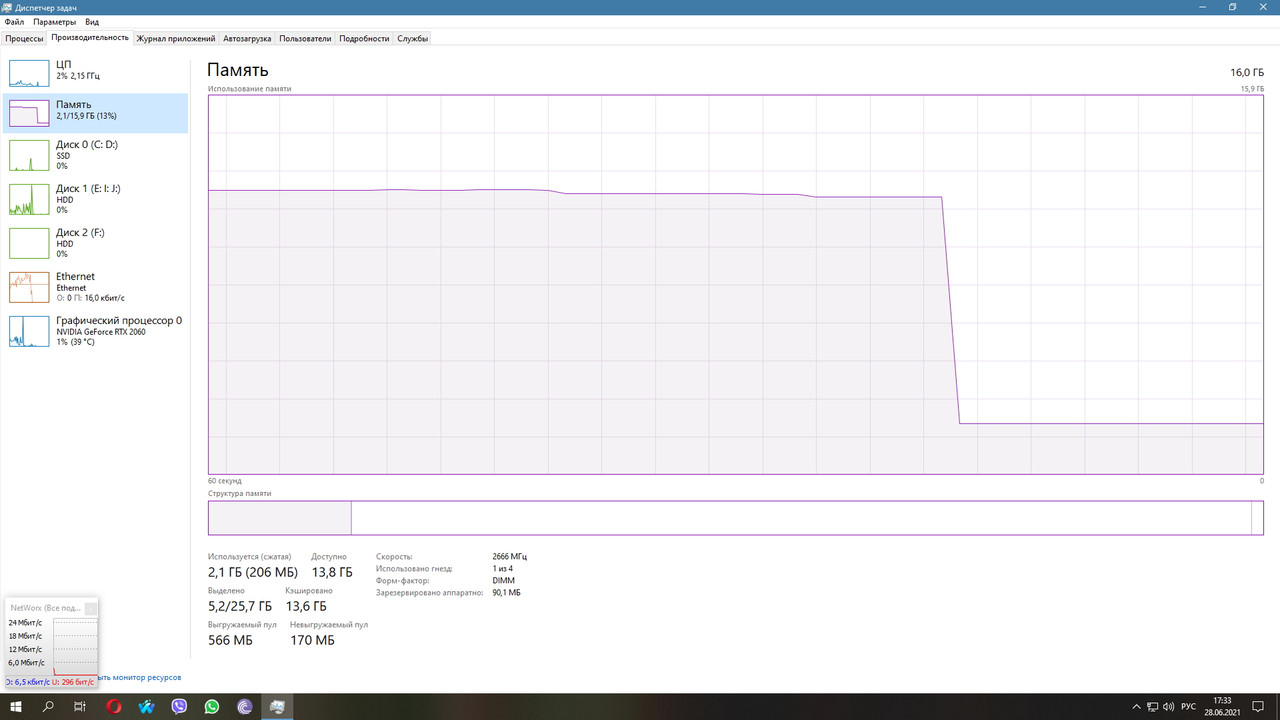1280x720 pixels.
Task: Click the 566 МБ paged pool value
Action: (230, 640)
